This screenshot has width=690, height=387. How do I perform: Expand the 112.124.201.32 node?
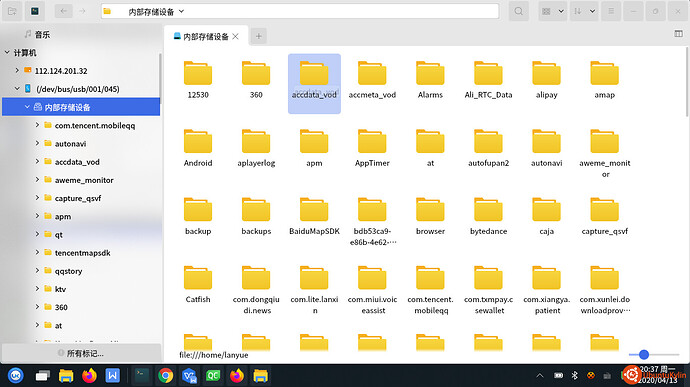pyautogui.click(x=17, y=70)
